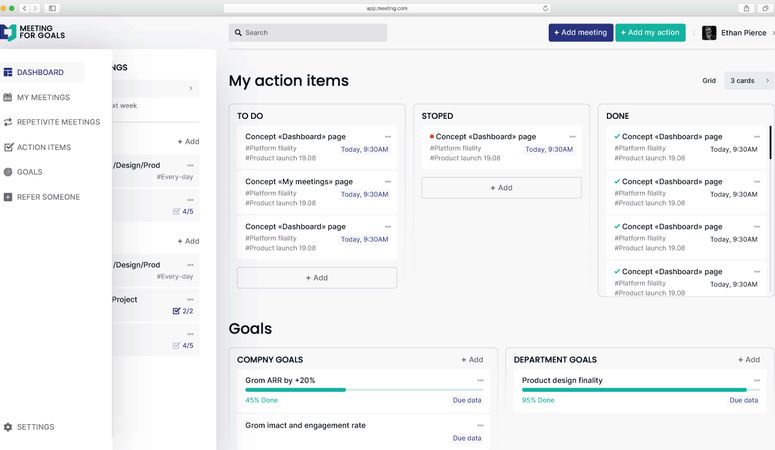Open options of first DONE card

click(x=757, y=137)
